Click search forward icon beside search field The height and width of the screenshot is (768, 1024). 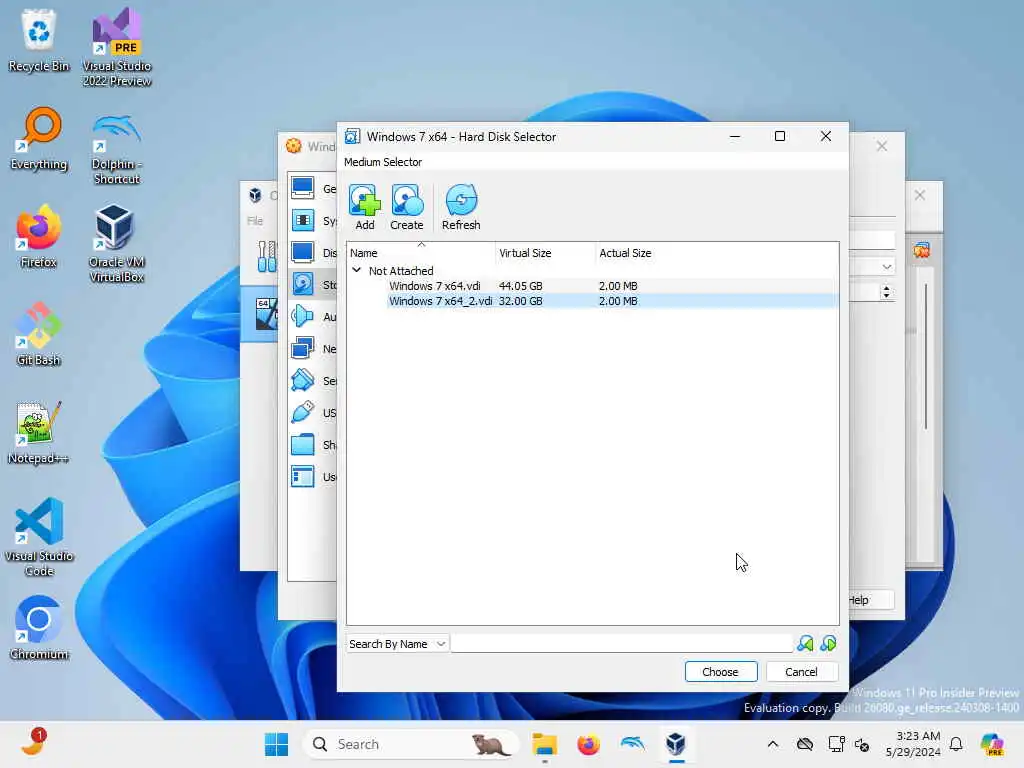point(828,644)
